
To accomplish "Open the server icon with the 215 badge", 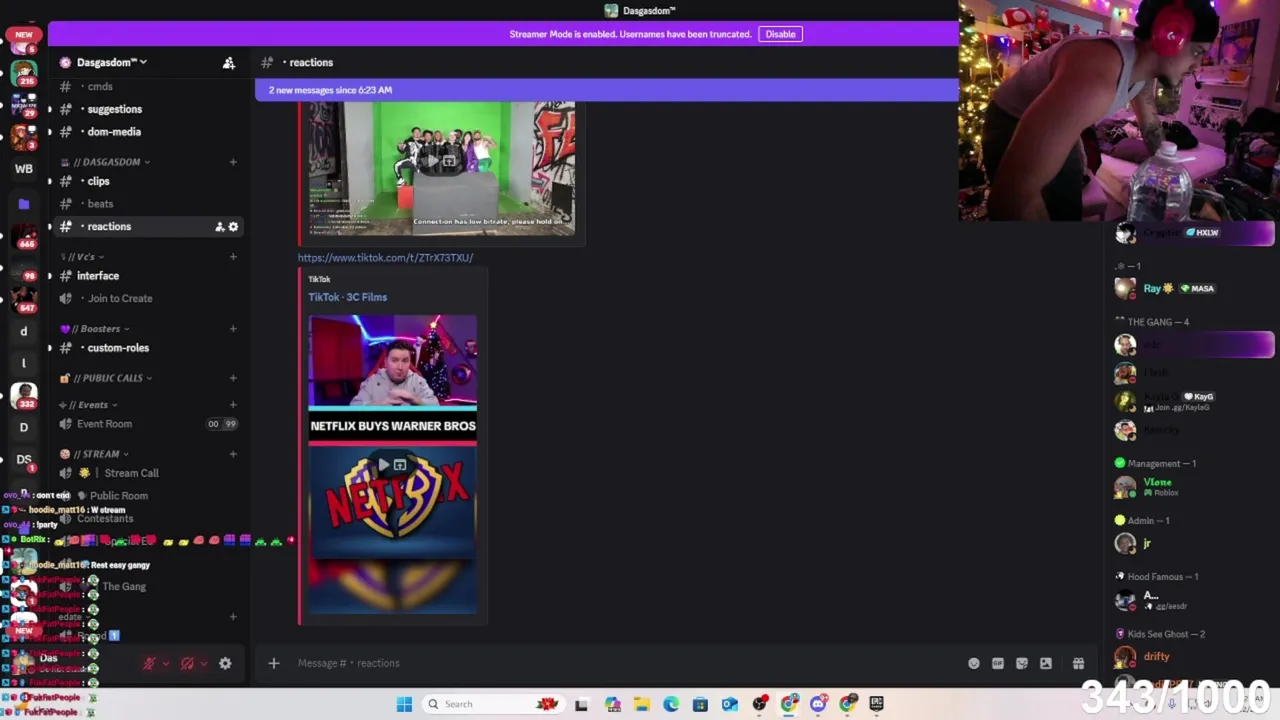I will click(x=24, y=72).
